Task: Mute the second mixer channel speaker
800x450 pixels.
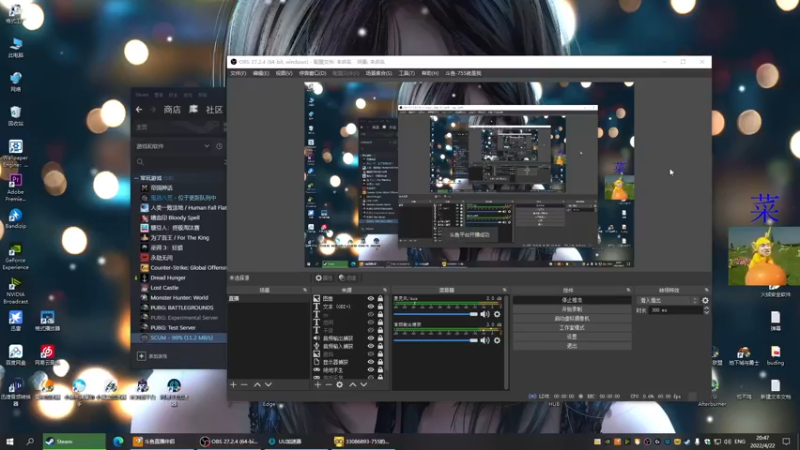Action: pos(485,340)
